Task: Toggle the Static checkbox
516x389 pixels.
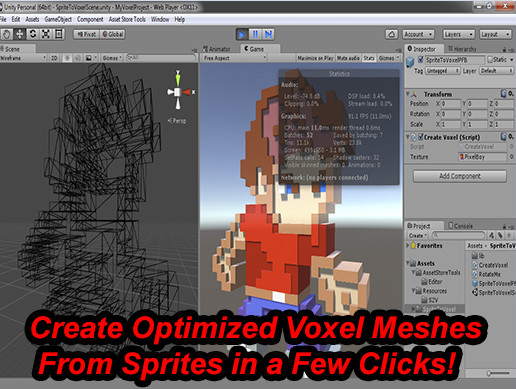Action: pos(490,60)
